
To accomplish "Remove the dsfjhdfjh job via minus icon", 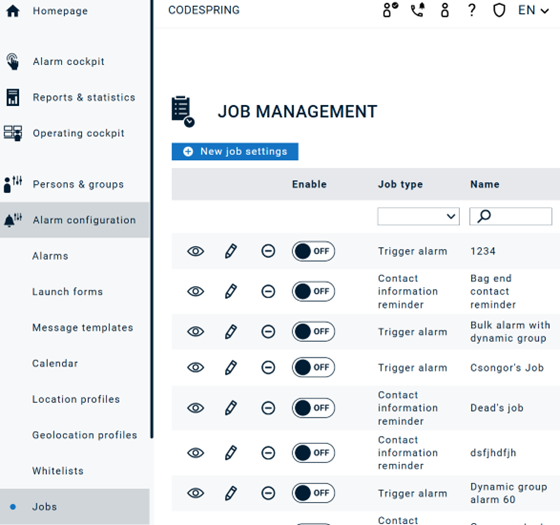I will (268, 453).
